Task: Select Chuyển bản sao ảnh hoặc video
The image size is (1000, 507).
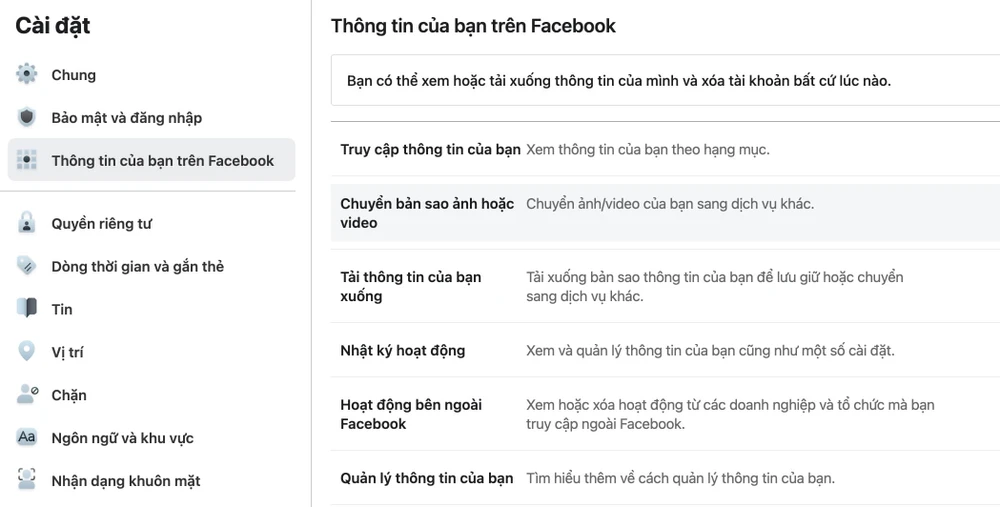Action: tap(427, 213)
